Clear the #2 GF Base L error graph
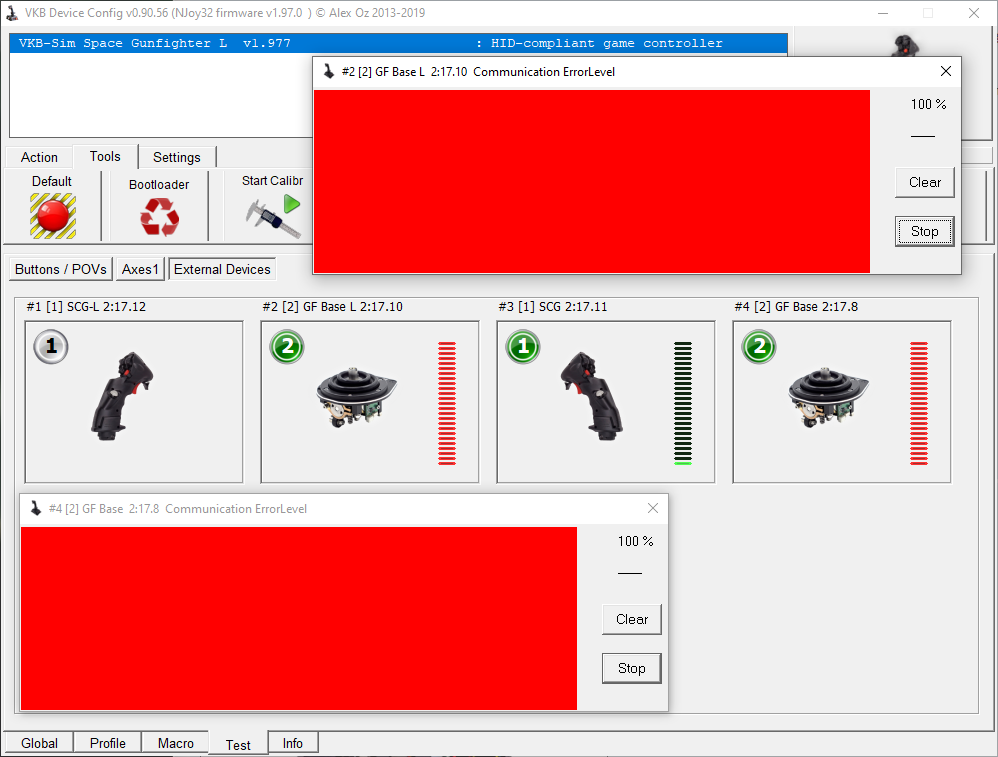The image size is (998, 757). [x=924, y=182]
